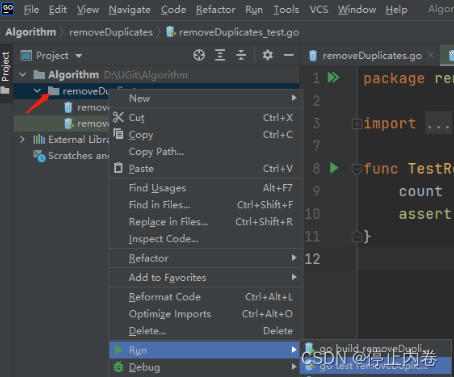Screen dimensions: 454x377
Task: Open the Refactor menu in menu bar
Action: point(216,10)
